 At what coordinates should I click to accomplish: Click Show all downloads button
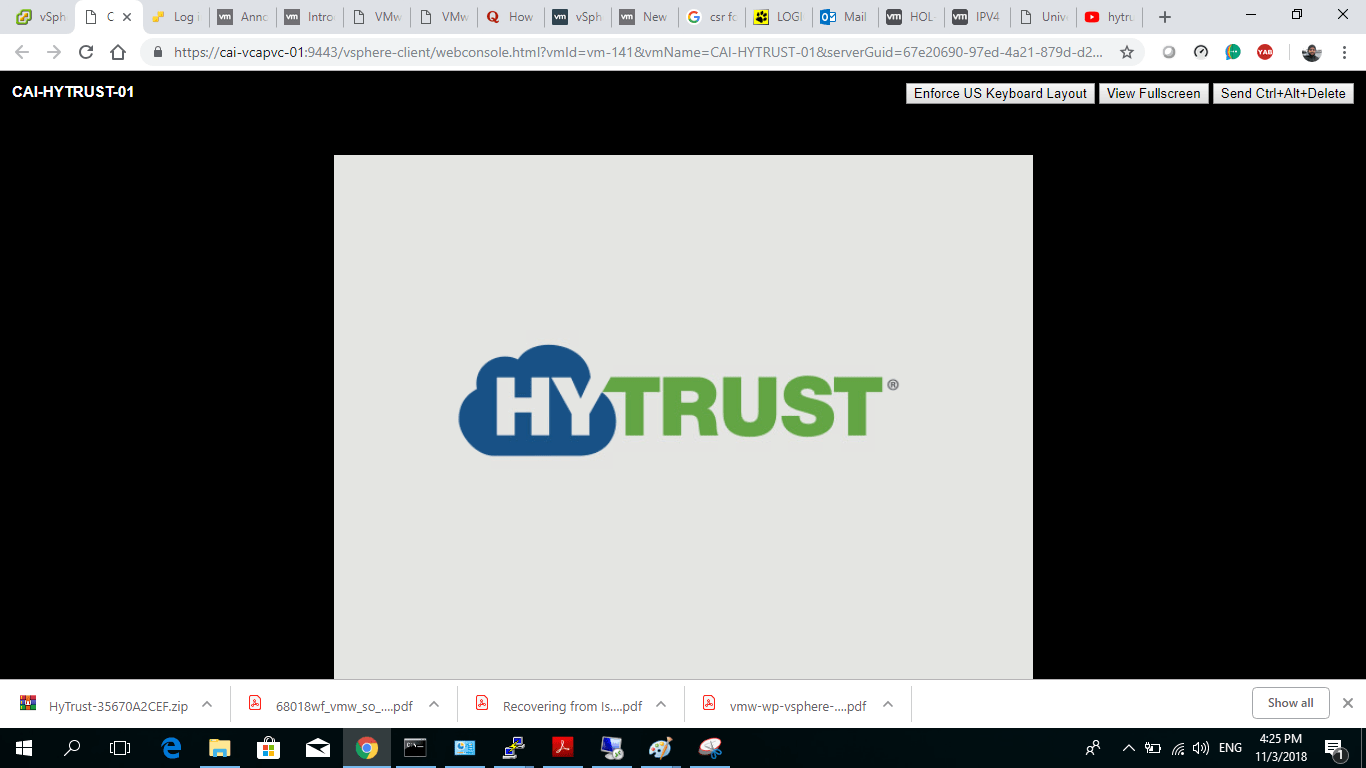click(x=1290, y=703)
